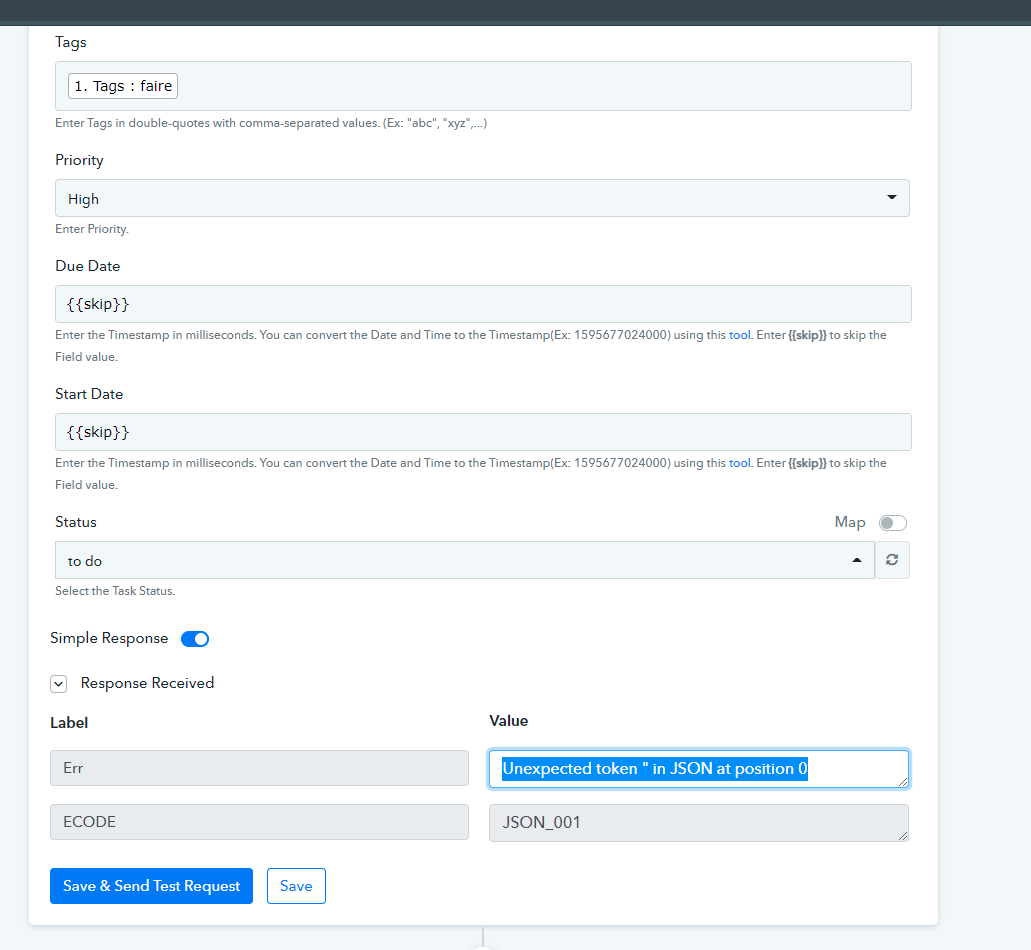This screenshot has width=1031, height=950.
Task: Click the 'Simple Response' label text
Action: (x=109, y=638)
